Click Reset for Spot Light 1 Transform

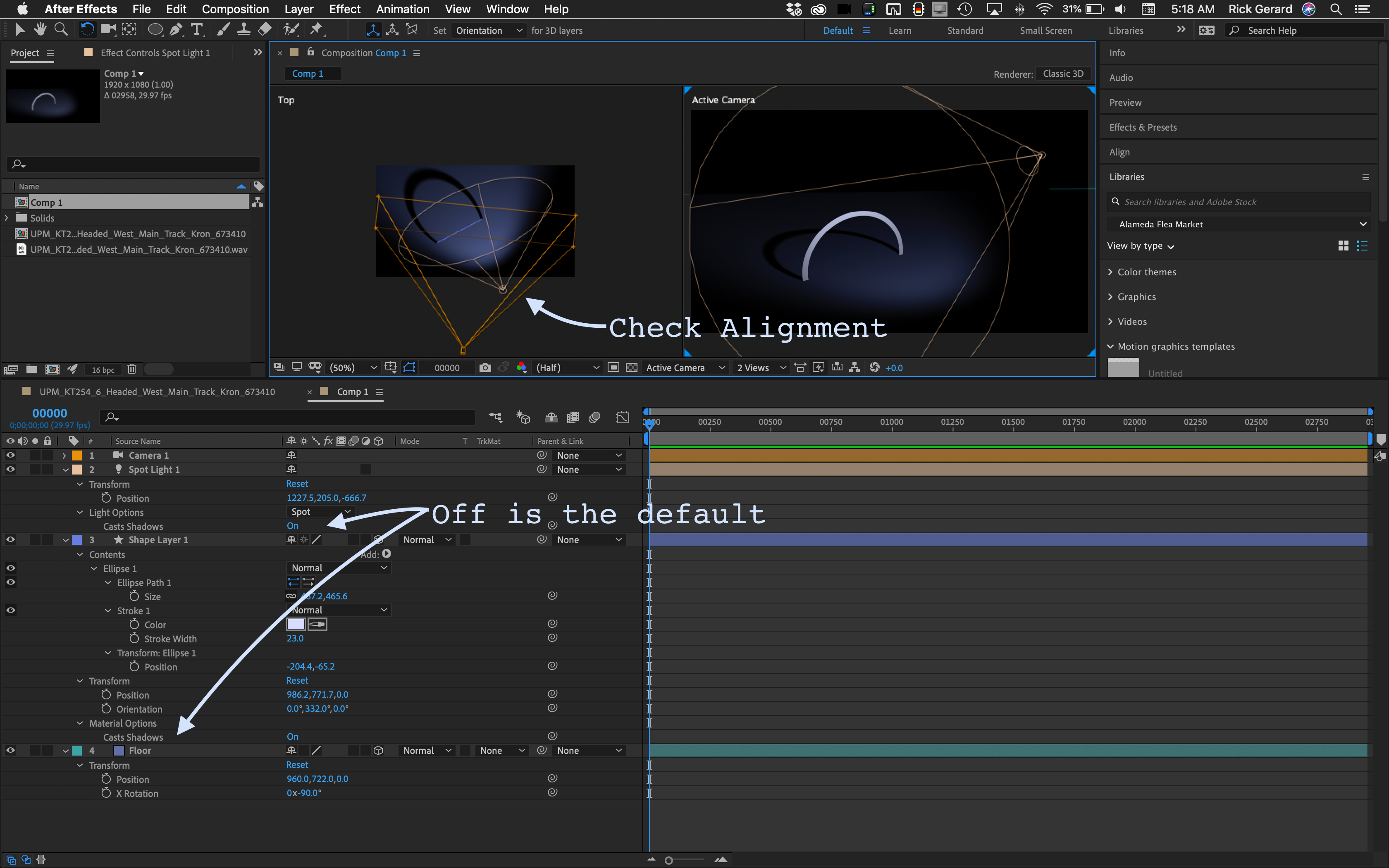coord(297,484)
